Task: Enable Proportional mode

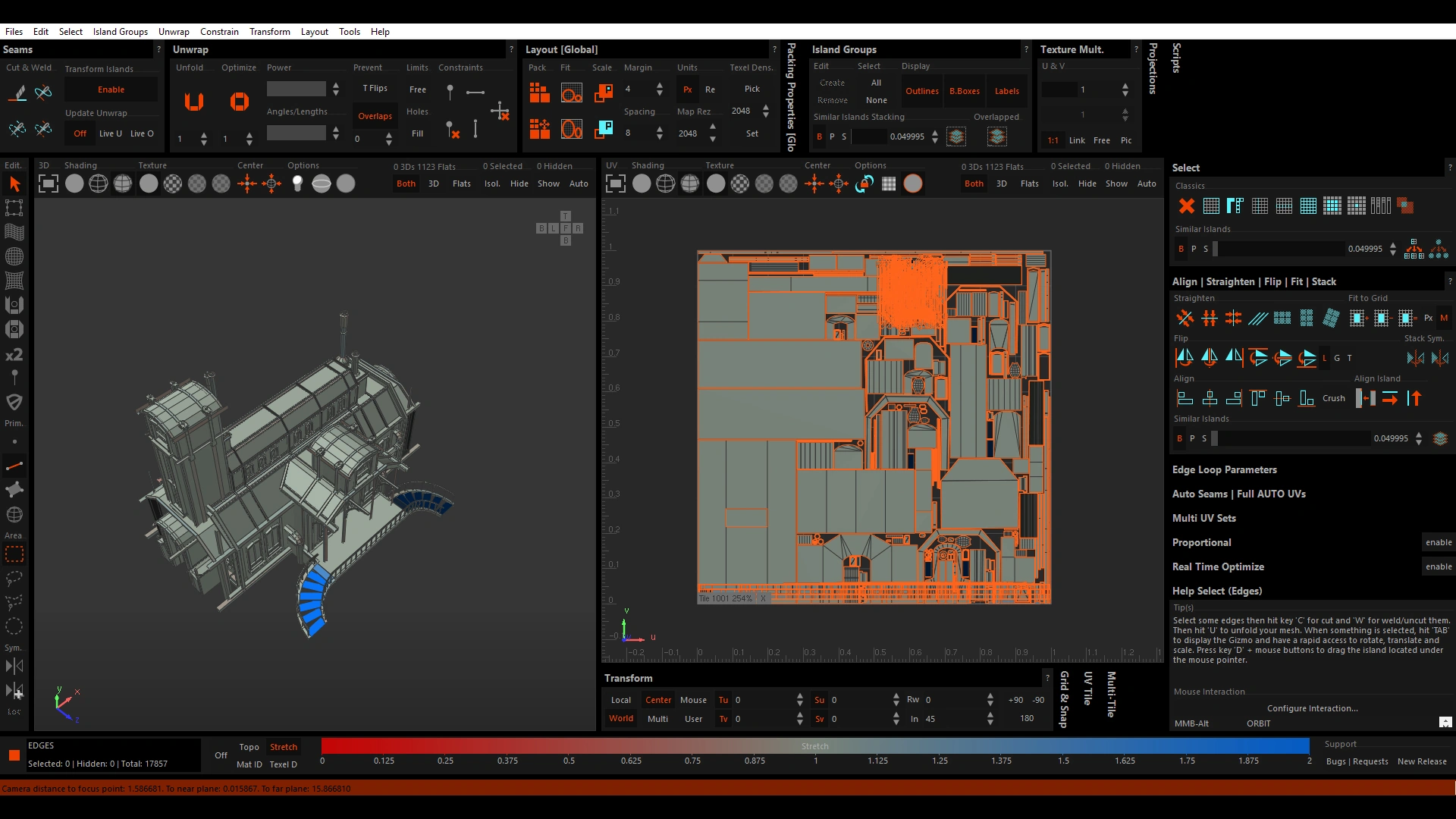Action: pos(1438,542)
